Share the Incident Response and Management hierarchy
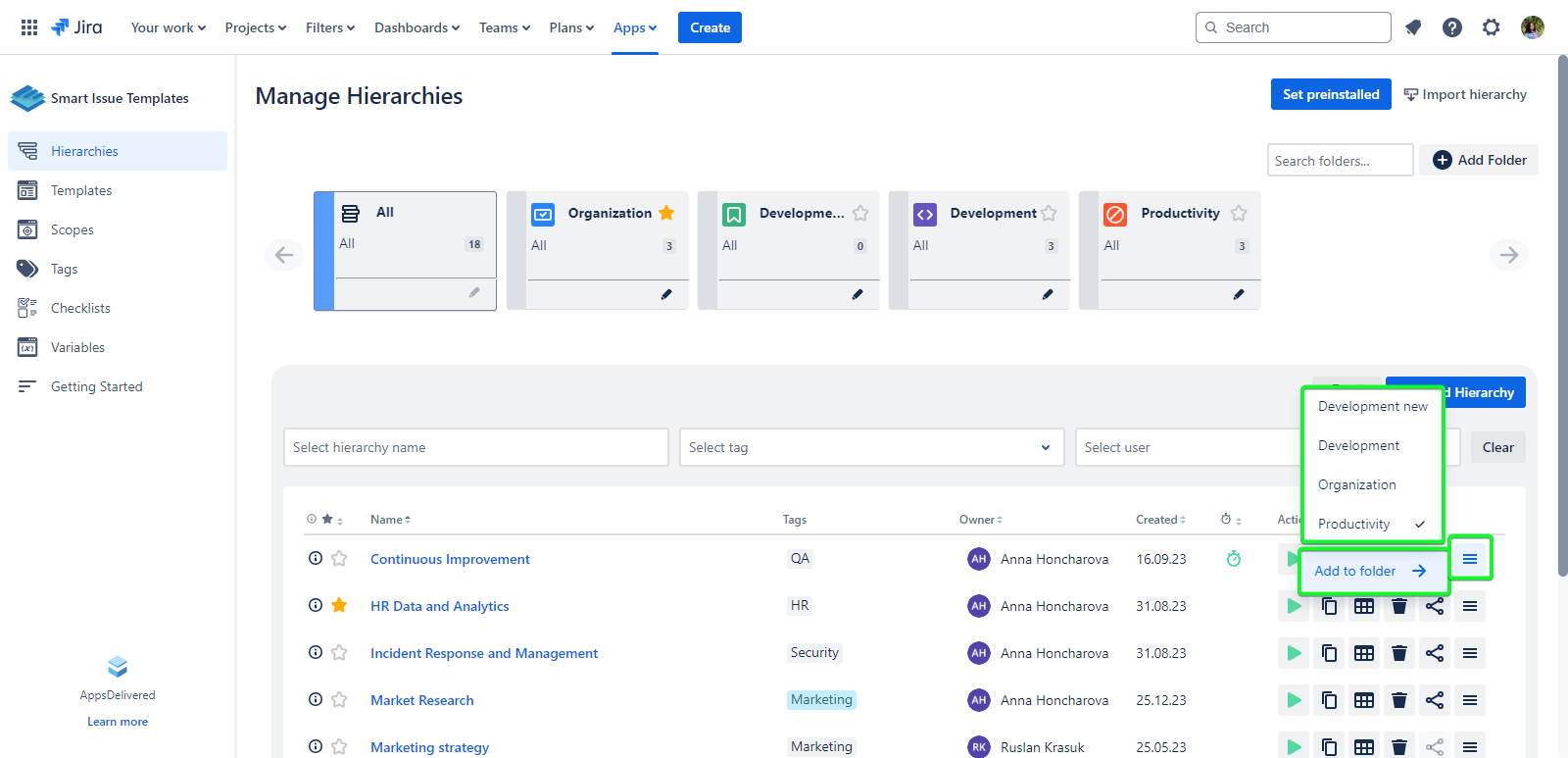Image resolution: width=1568 pixels, height=758 pixels. click(1435, 653)
